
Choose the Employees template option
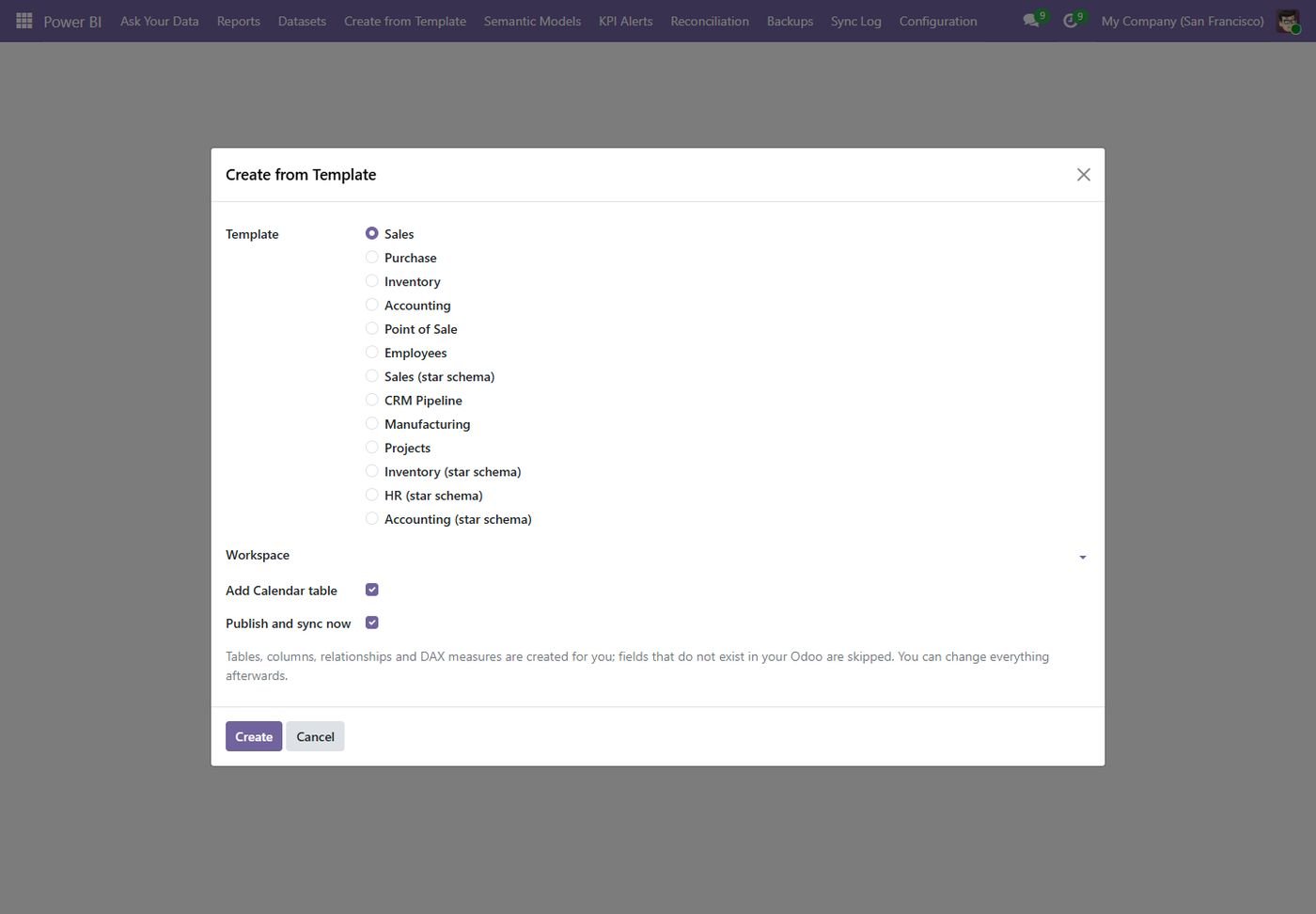click(372, 353)
